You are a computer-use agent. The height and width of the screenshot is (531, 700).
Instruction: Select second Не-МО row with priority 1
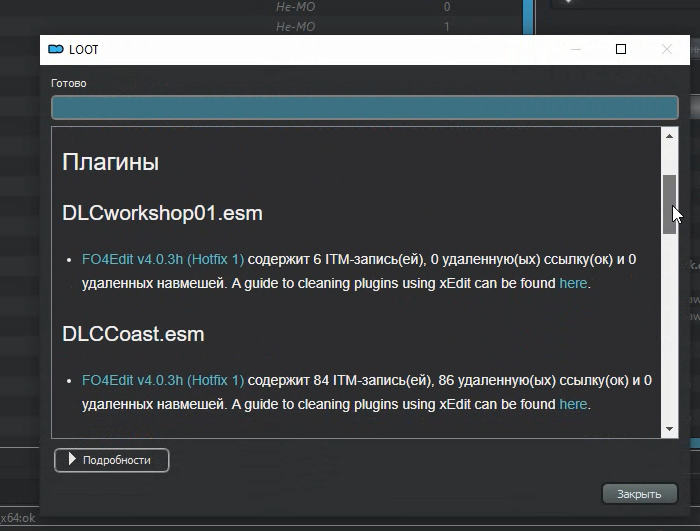pyautogui.click(x=296, y=27)
